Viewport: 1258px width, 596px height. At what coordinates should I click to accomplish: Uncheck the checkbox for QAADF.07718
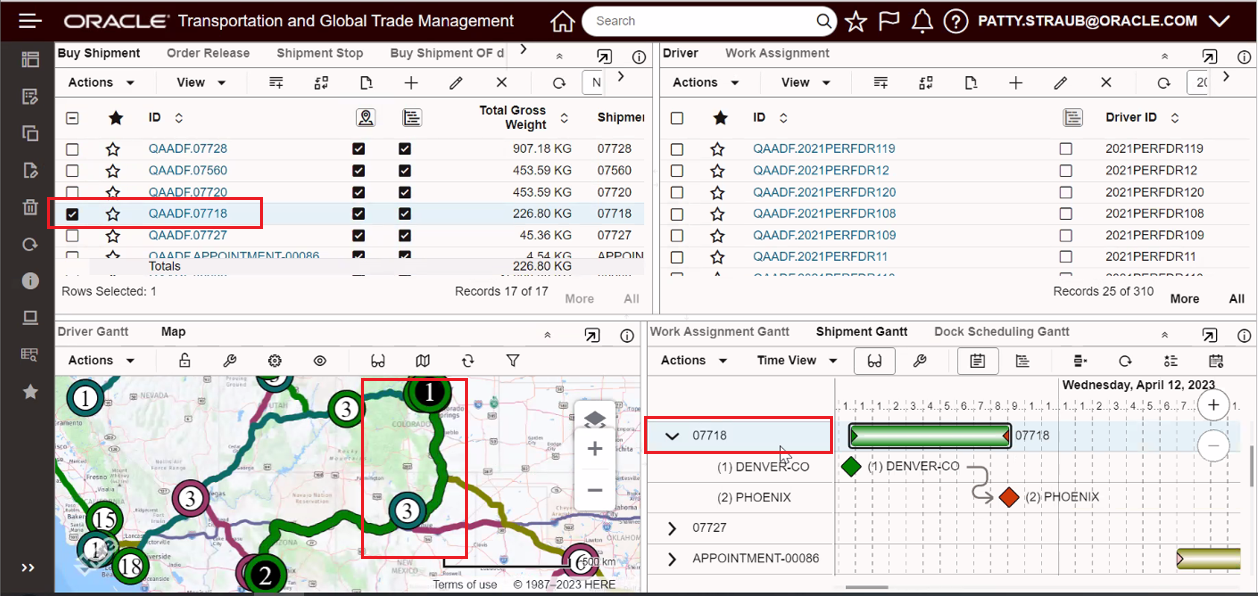point(72,214)
